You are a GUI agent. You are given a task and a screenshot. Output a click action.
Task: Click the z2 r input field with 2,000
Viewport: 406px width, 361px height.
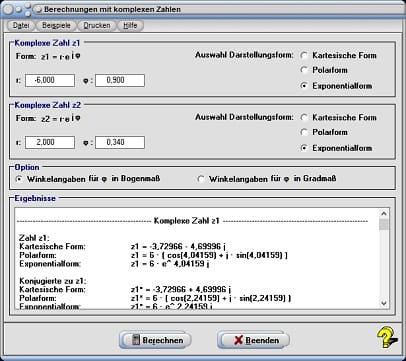click(x=50, y=142)
